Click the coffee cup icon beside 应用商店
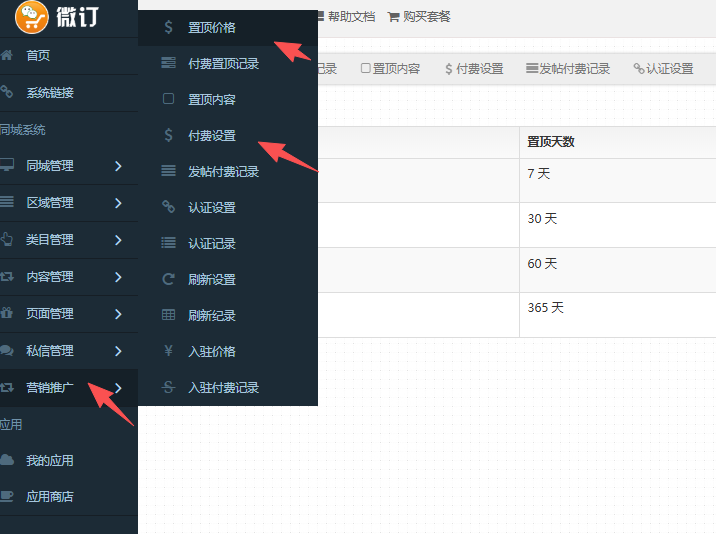The width and height of the screenshot is (716, 534). pyautogui.click(x=7, y=496)
